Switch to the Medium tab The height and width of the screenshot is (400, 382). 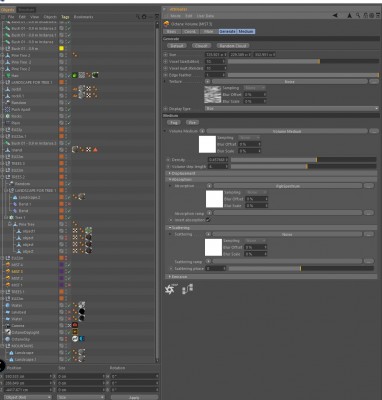pos(246,31)
